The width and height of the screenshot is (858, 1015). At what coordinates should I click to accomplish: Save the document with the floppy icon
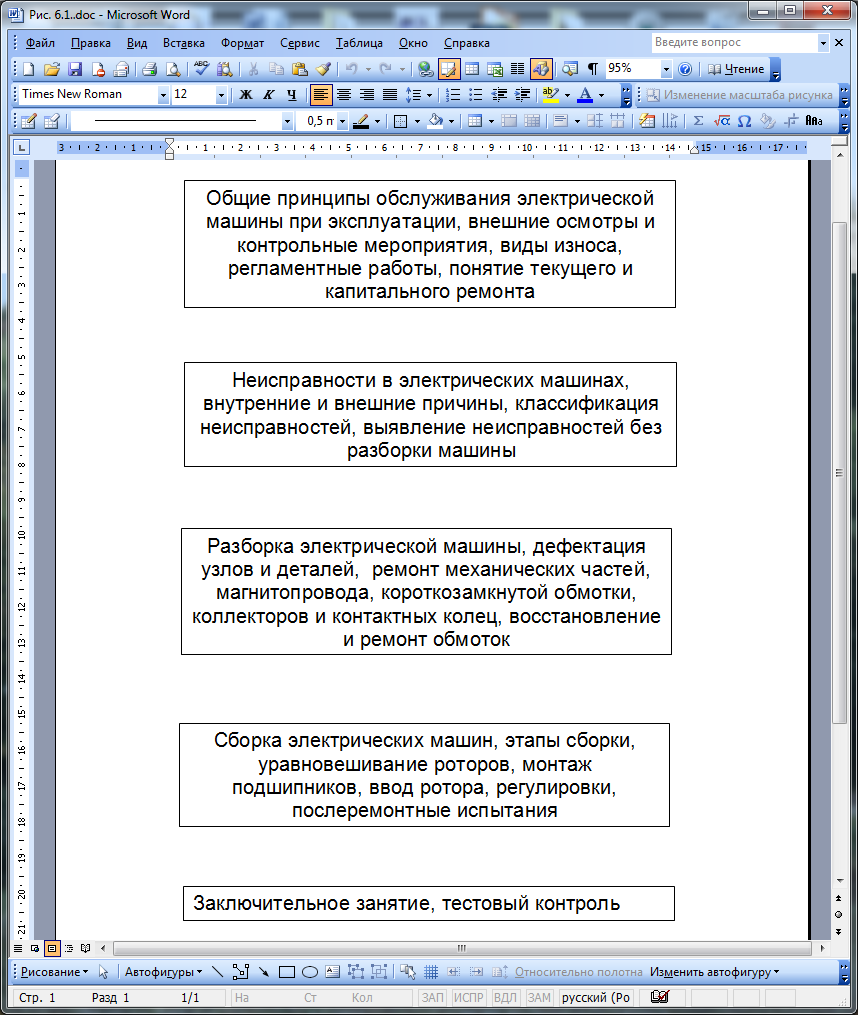click(75, 69)
